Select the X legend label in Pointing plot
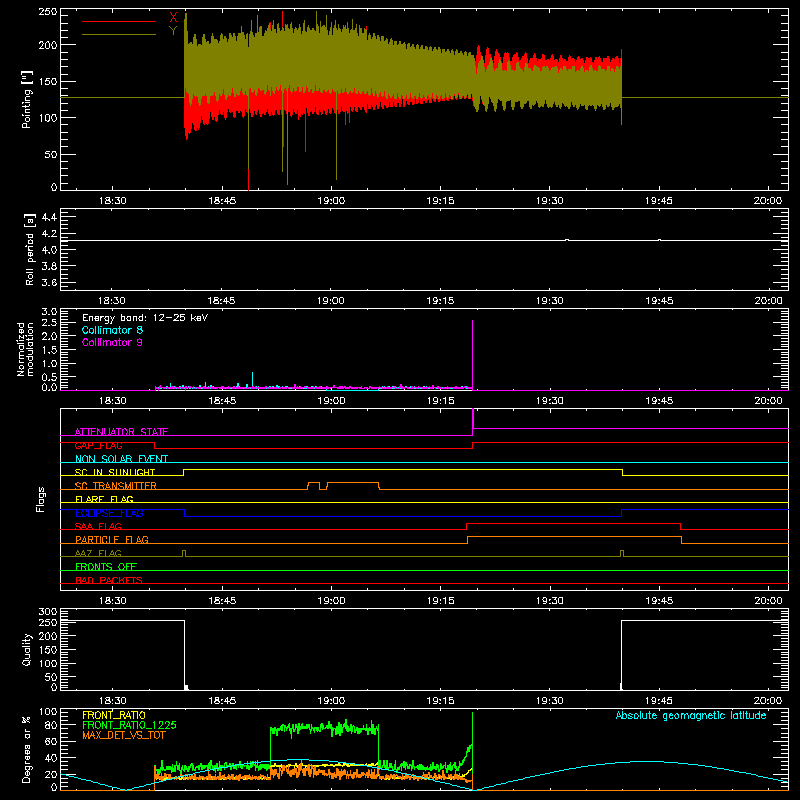The height and width of the screenshot is (800, 800). point(173,18)
